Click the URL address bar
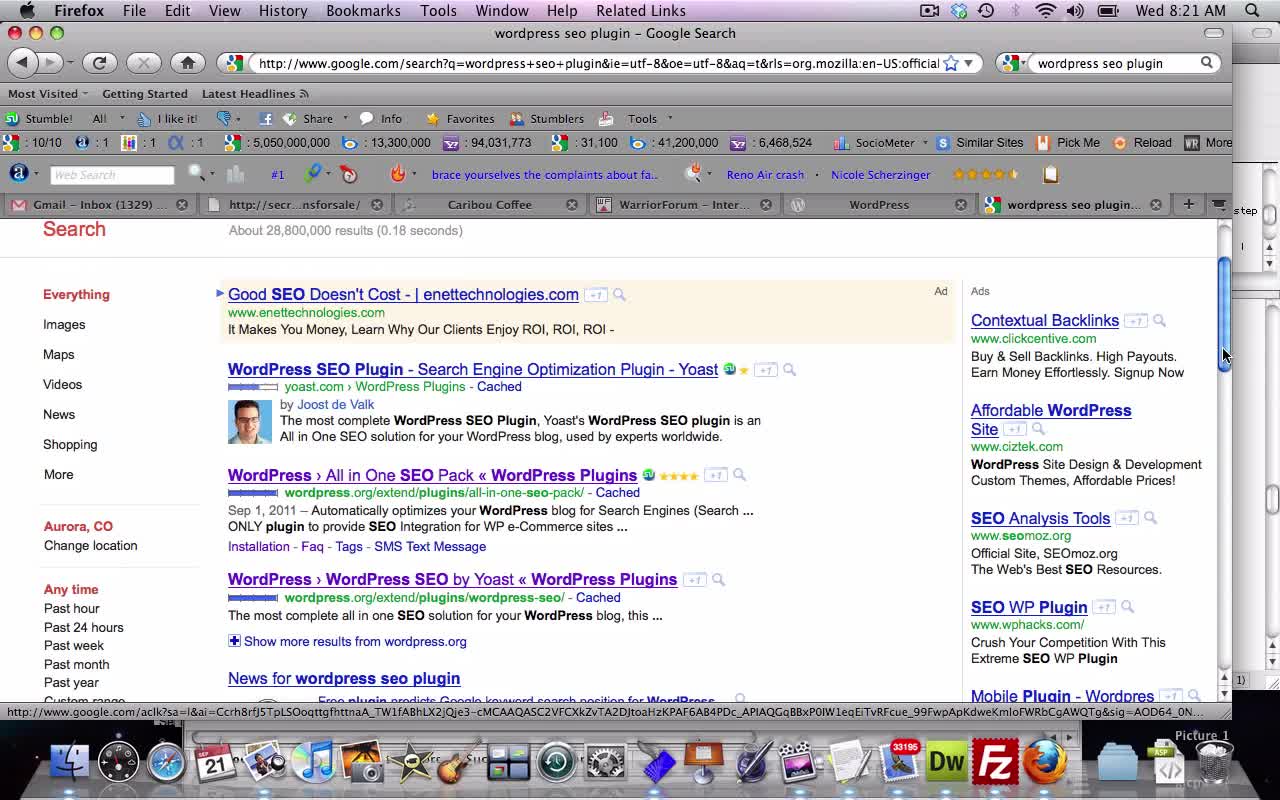Screen dimensions: 1280x800 598,63
